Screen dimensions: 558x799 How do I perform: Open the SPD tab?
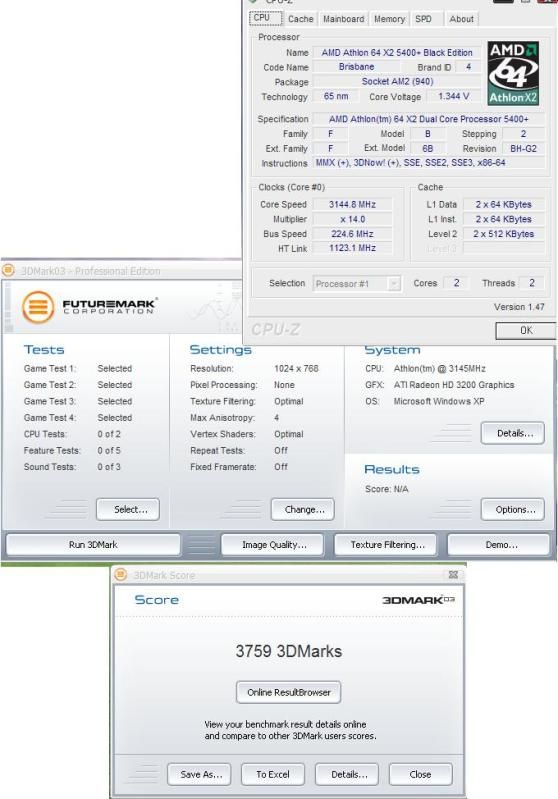[x=423, y=19]
